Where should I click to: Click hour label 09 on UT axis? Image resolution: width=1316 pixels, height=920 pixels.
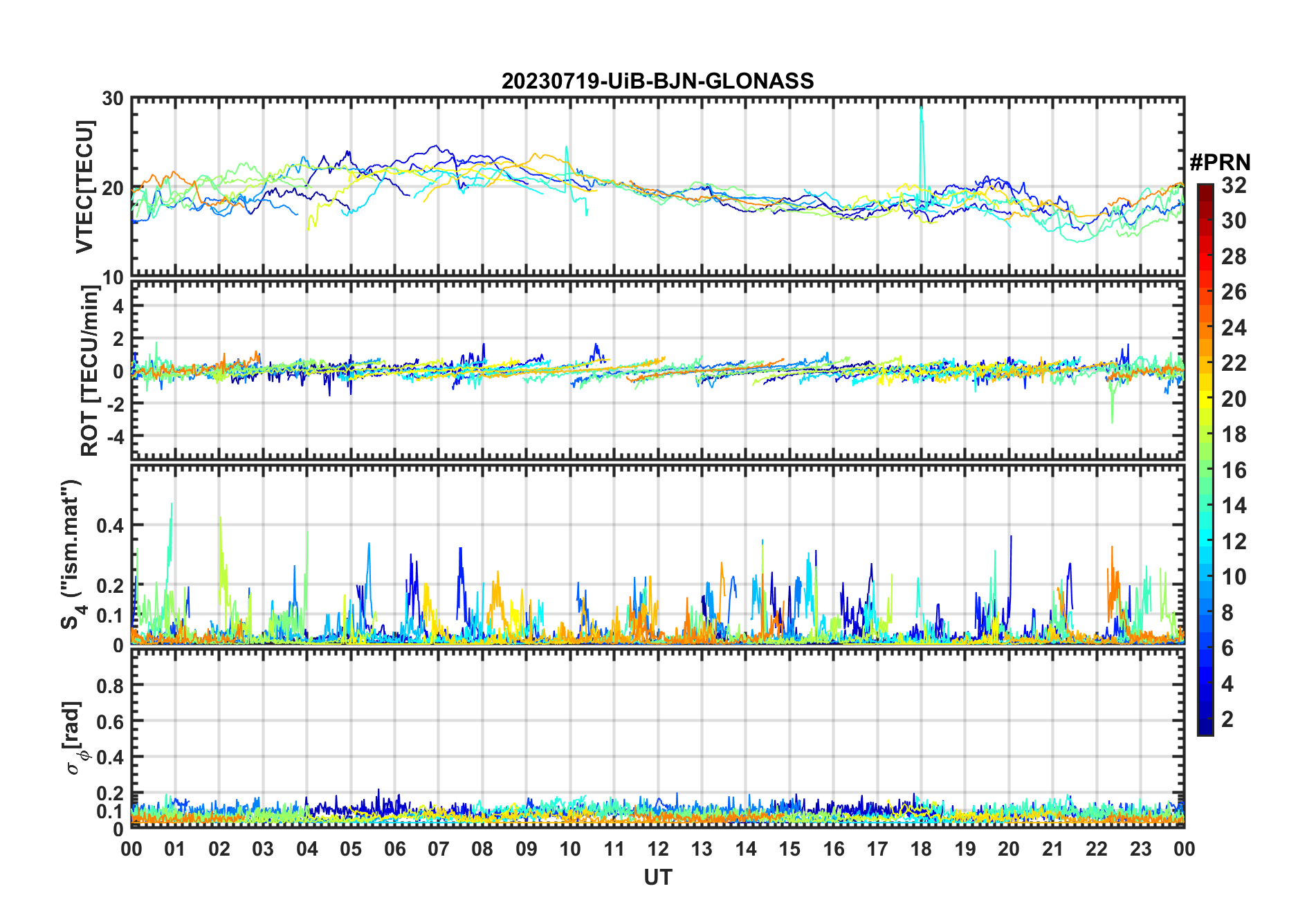click(527, 849)
